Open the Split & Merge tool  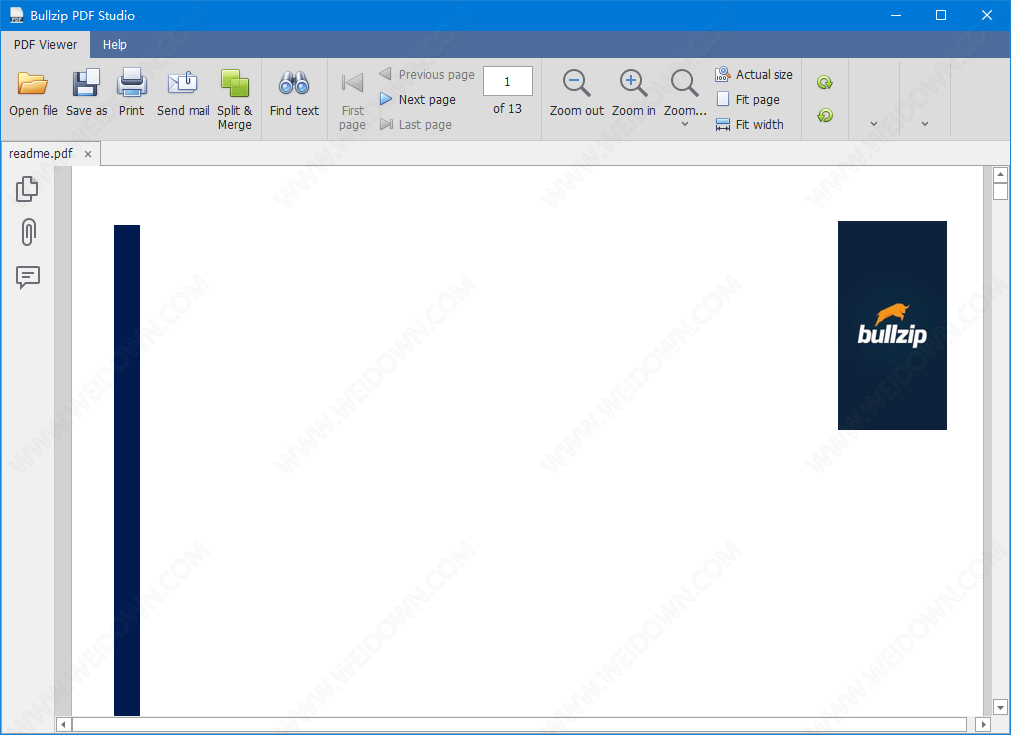235,100
